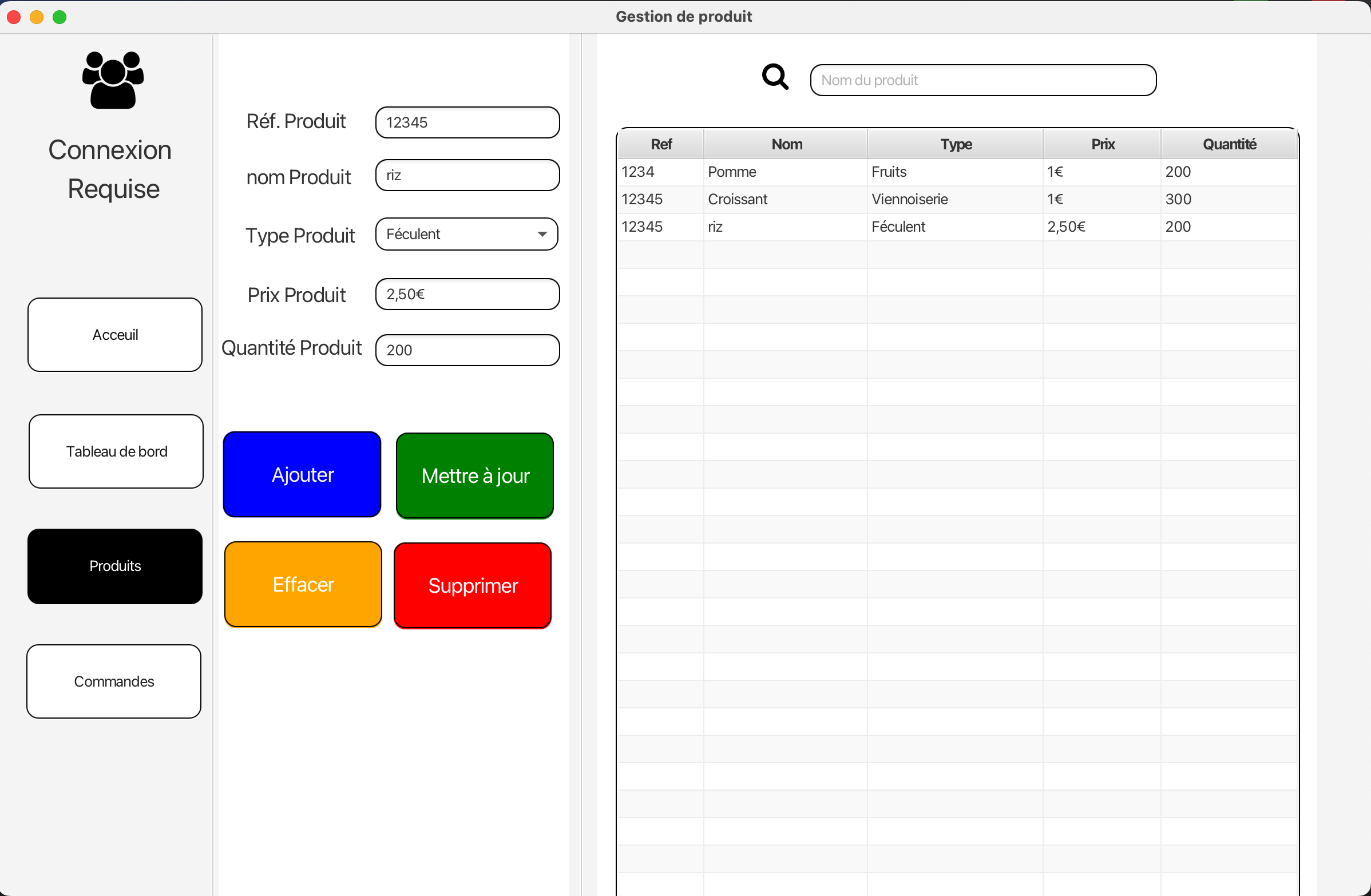Click the orange Effacer button
Viewport: 1371px width, 896px height.
click(304, 585)
